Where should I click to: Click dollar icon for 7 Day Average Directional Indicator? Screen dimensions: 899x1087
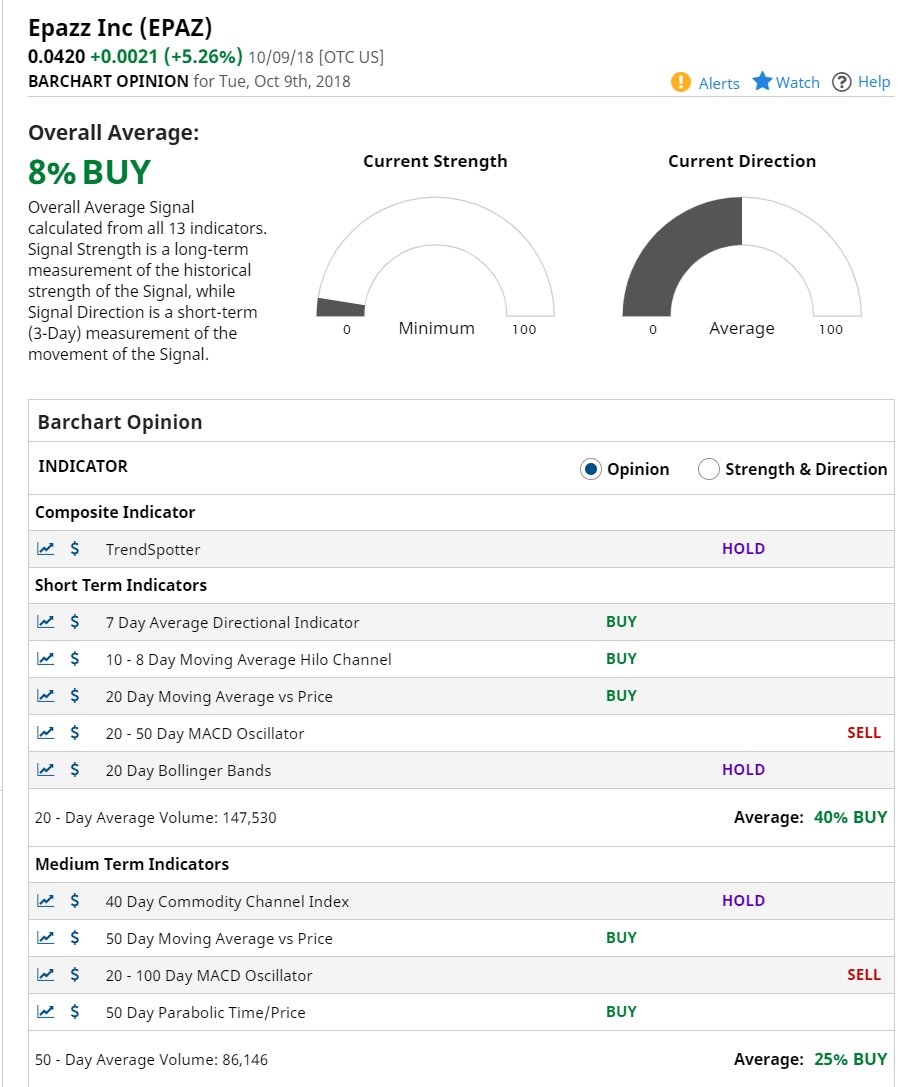(x=75, y=622)
